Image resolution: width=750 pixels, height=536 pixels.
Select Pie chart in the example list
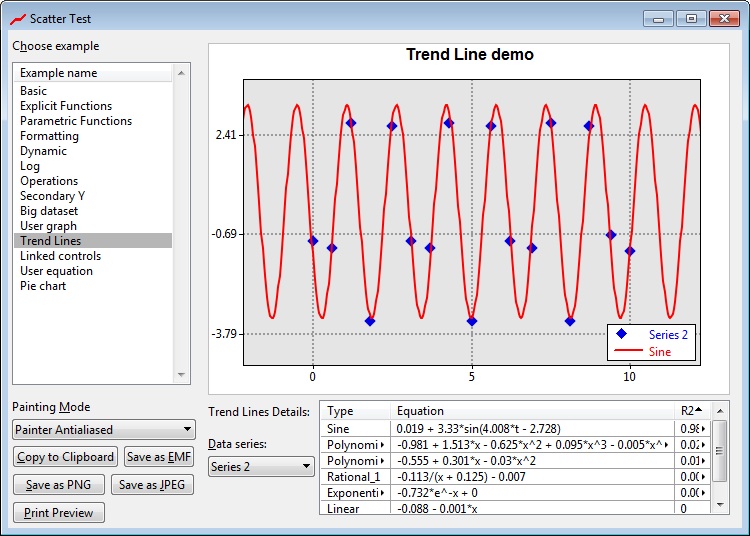click(x=43, y=286)
